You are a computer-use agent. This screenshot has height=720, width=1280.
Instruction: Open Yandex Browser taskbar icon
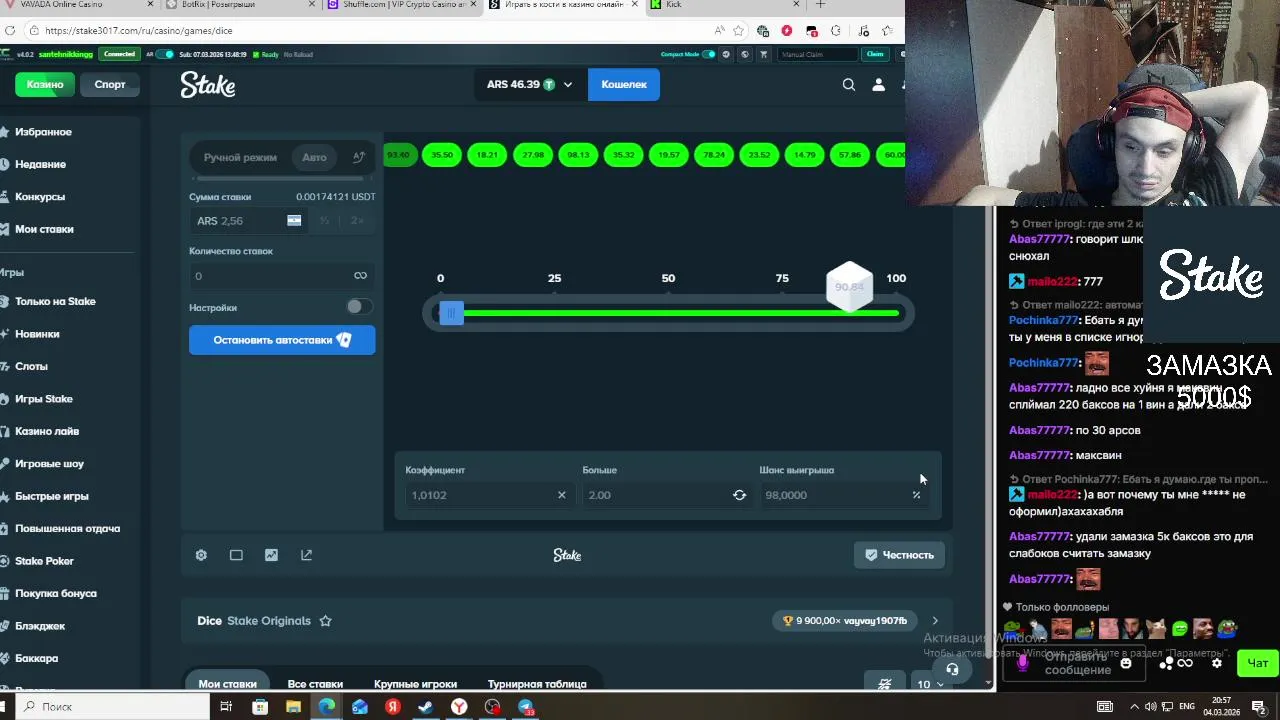click(x=459, y=707)
